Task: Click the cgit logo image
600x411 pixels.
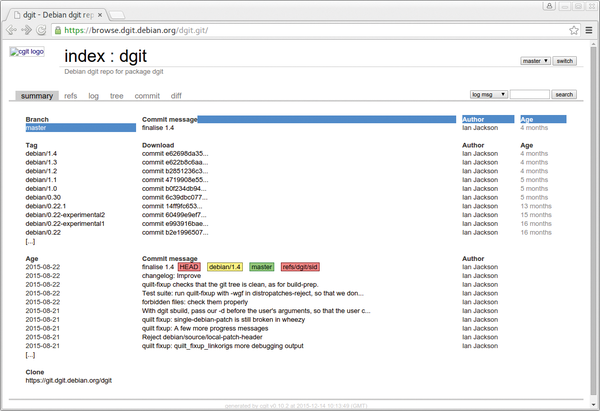Action: tap(27, 52)
